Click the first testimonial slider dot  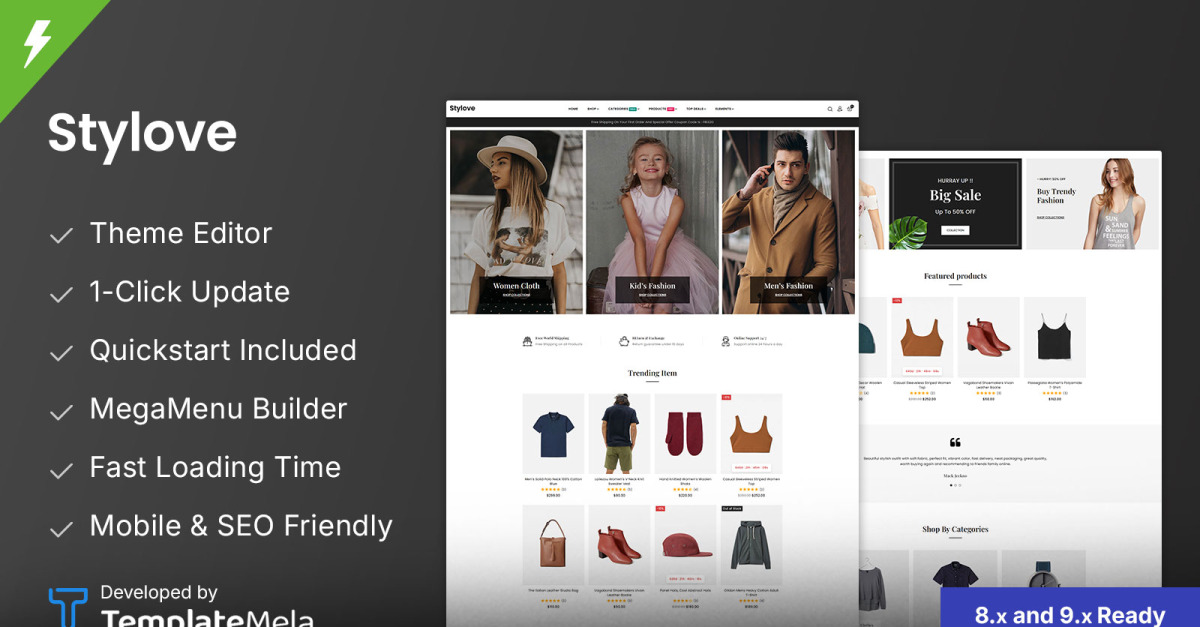pyautogui.click(x=950, y=485)
